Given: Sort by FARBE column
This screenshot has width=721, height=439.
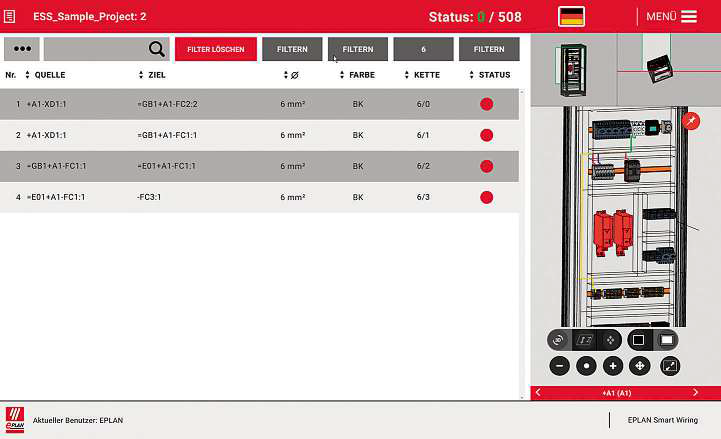Looking at the screenshot, I should tap(357, 75).
